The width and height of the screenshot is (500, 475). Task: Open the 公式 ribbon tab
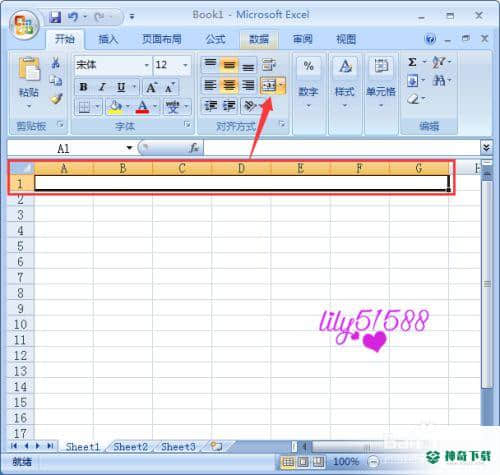[215, 39]
